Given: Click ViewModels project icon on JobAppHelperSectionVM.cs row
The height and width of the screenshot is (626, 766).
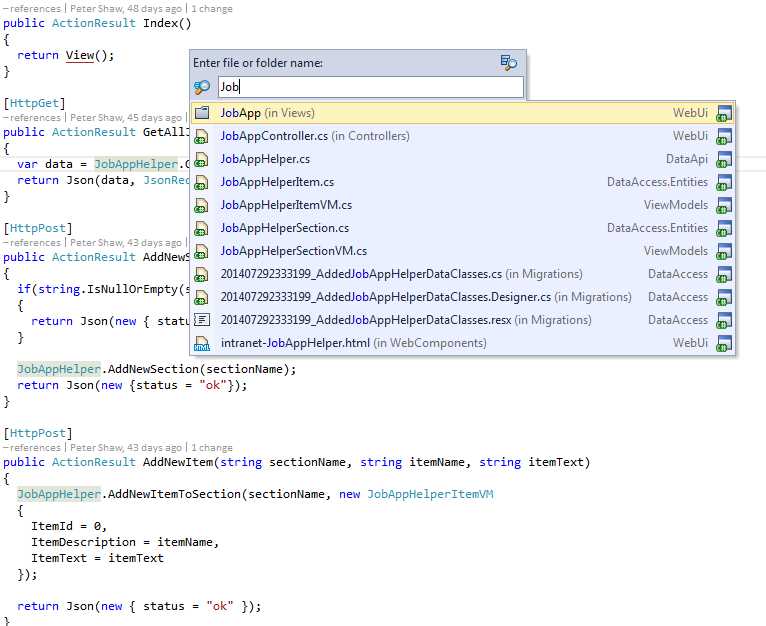Looking at the screenshot, I should tap(724, 251).
